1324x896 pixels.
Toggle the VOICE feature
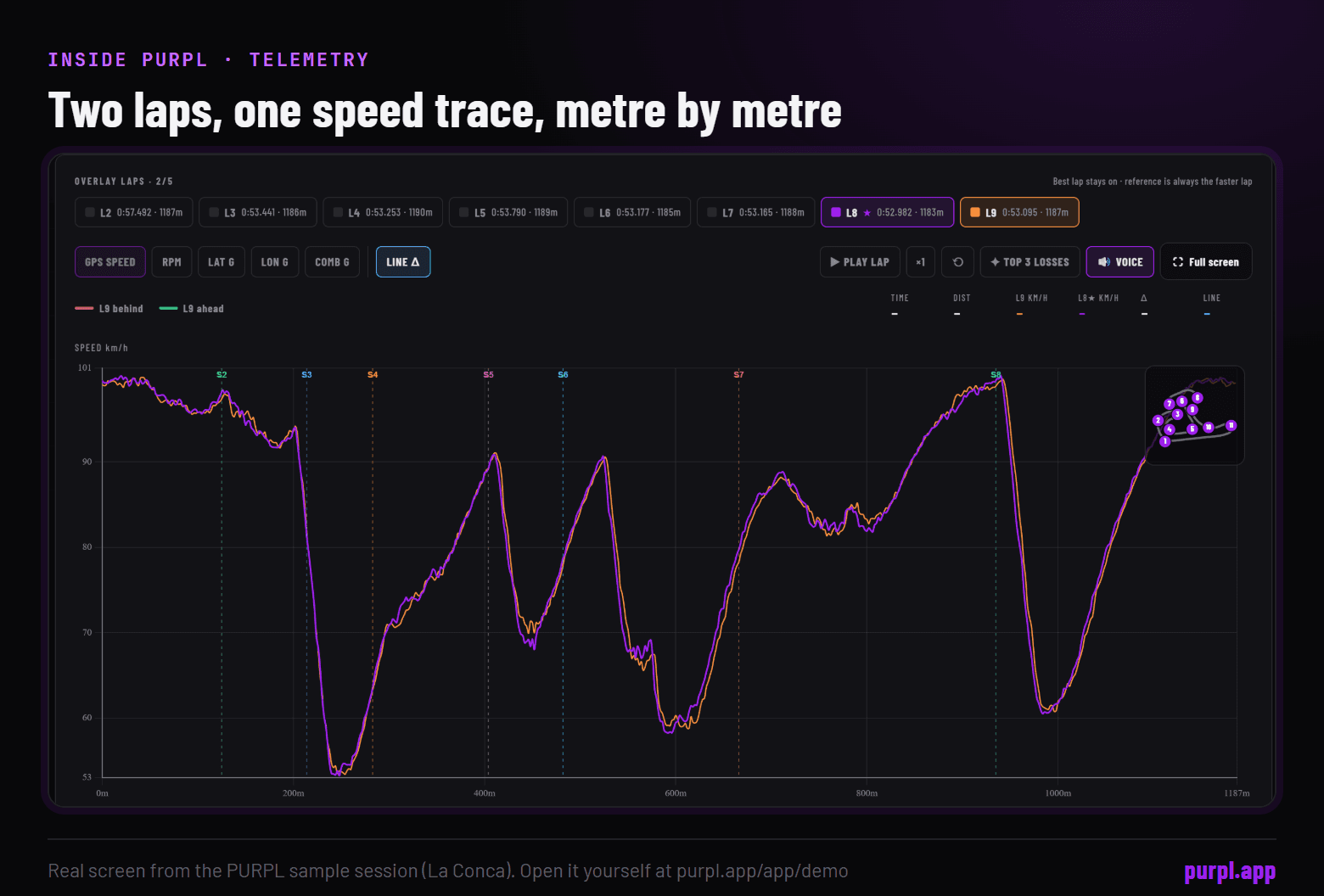(1119, 262)
